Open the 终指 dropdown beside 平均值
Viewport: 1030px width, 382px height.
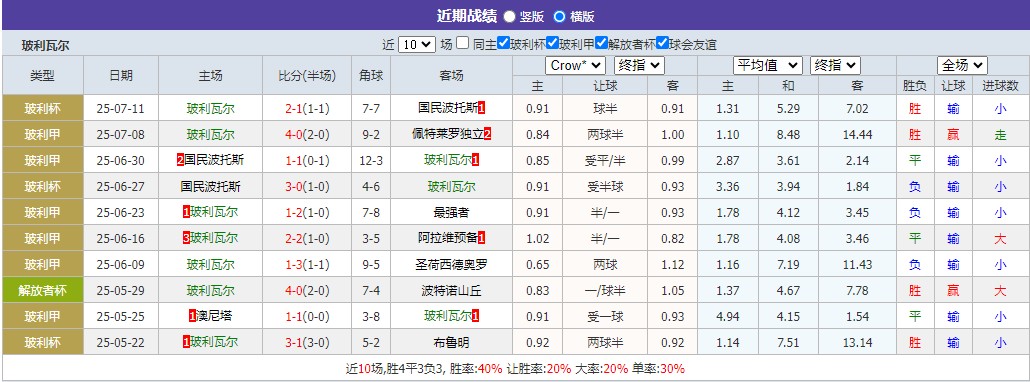tap(835, 66)
